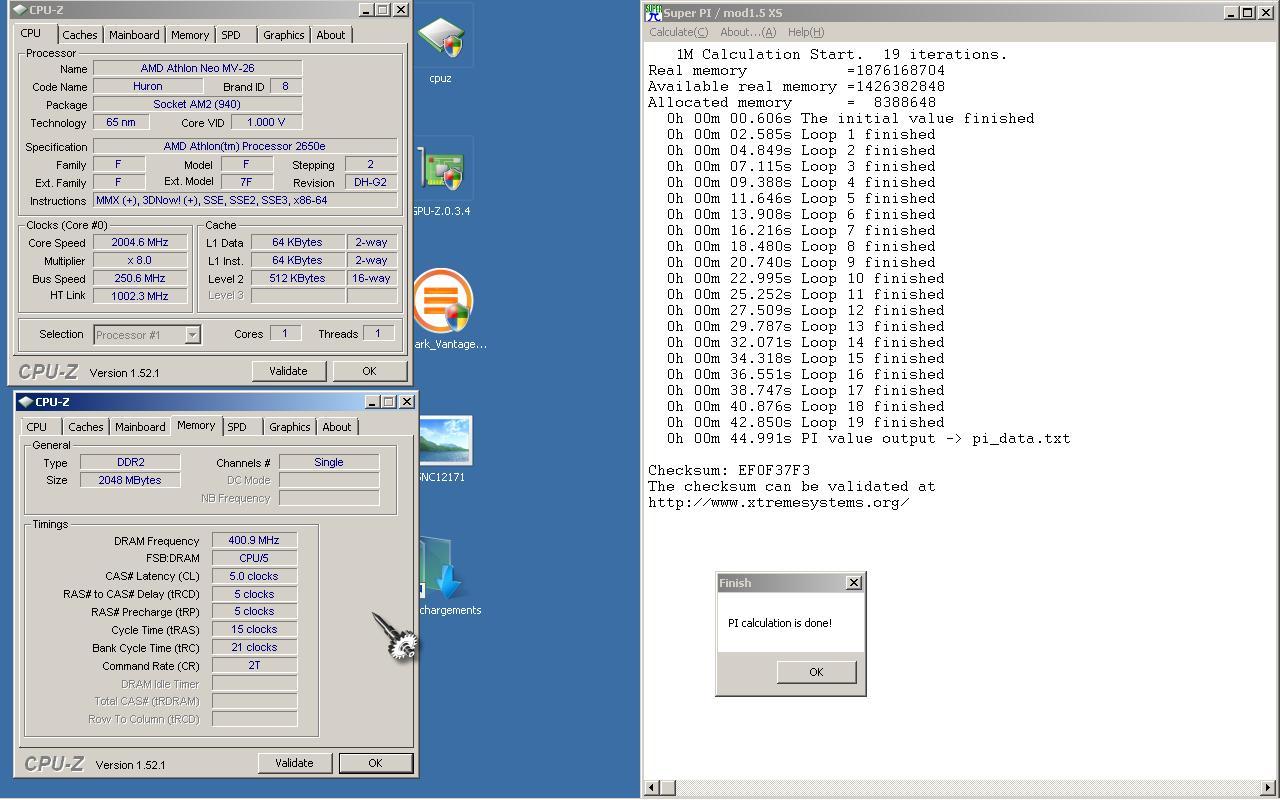
Task: Click the Level 2 512 KBytes cache value
Action: [297, 278]
